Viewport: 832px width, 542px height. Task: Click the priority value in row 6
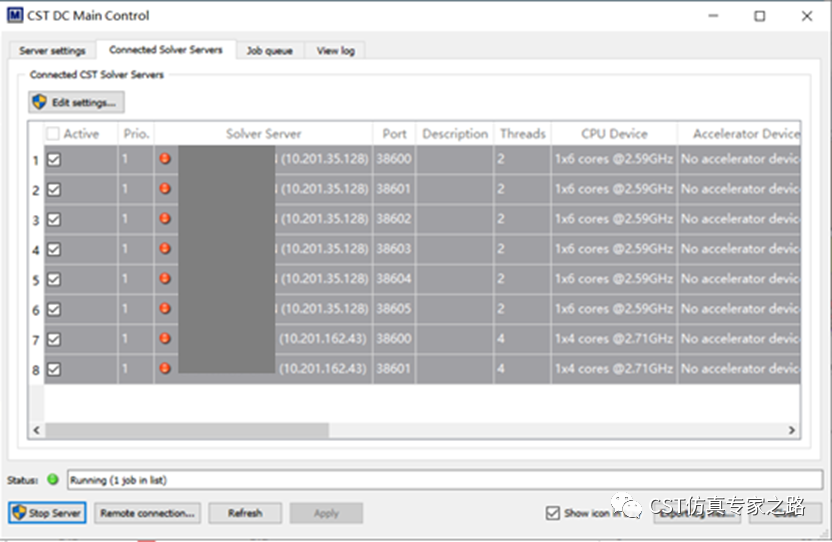click(x=136, y=308)
